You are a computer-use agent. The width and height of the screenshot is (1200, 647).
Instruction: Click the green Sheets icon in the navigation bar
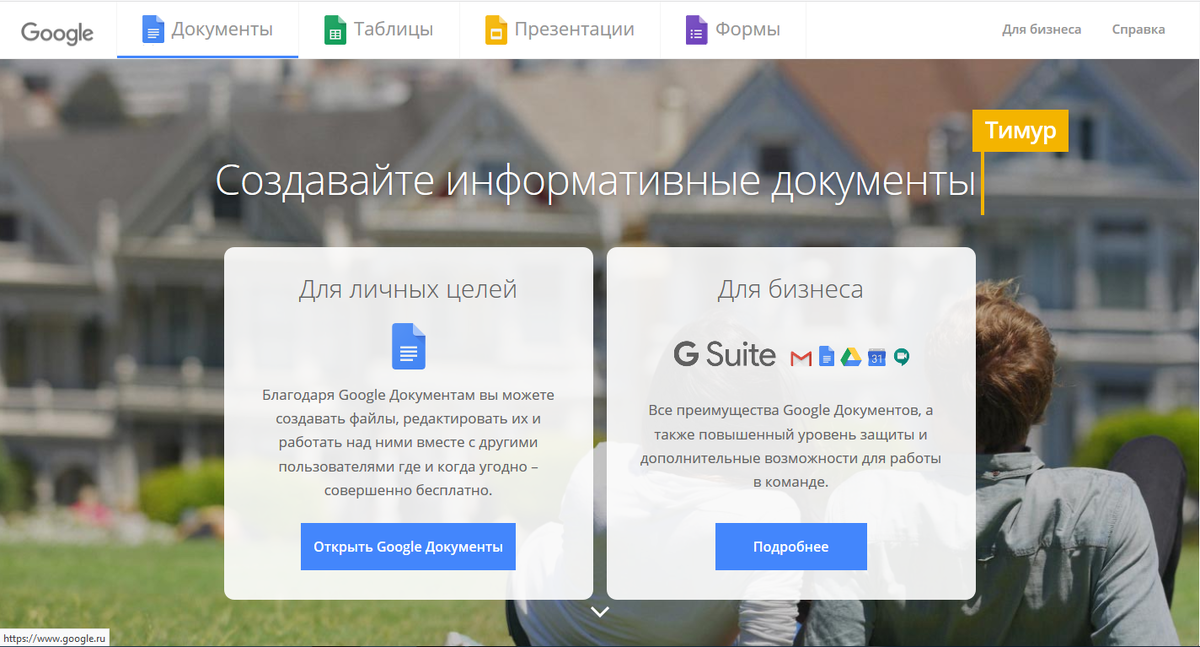pyautogui.click(x=335, y=29)
